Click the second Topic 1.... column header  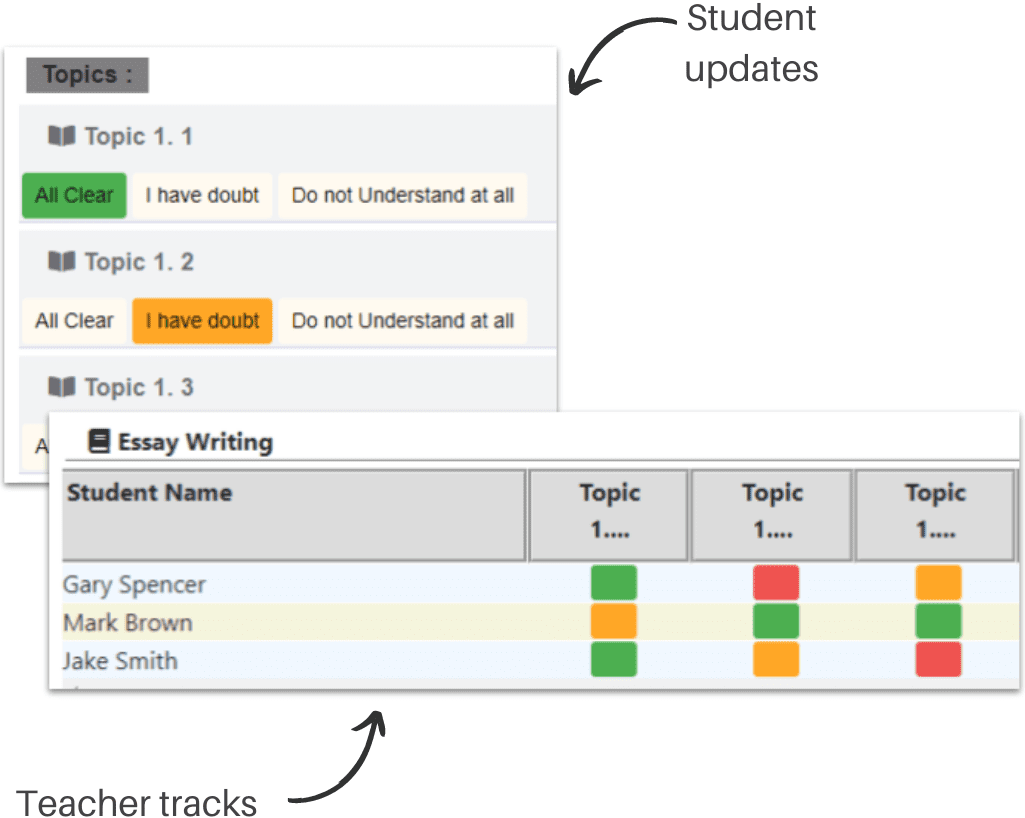[772, 515]
